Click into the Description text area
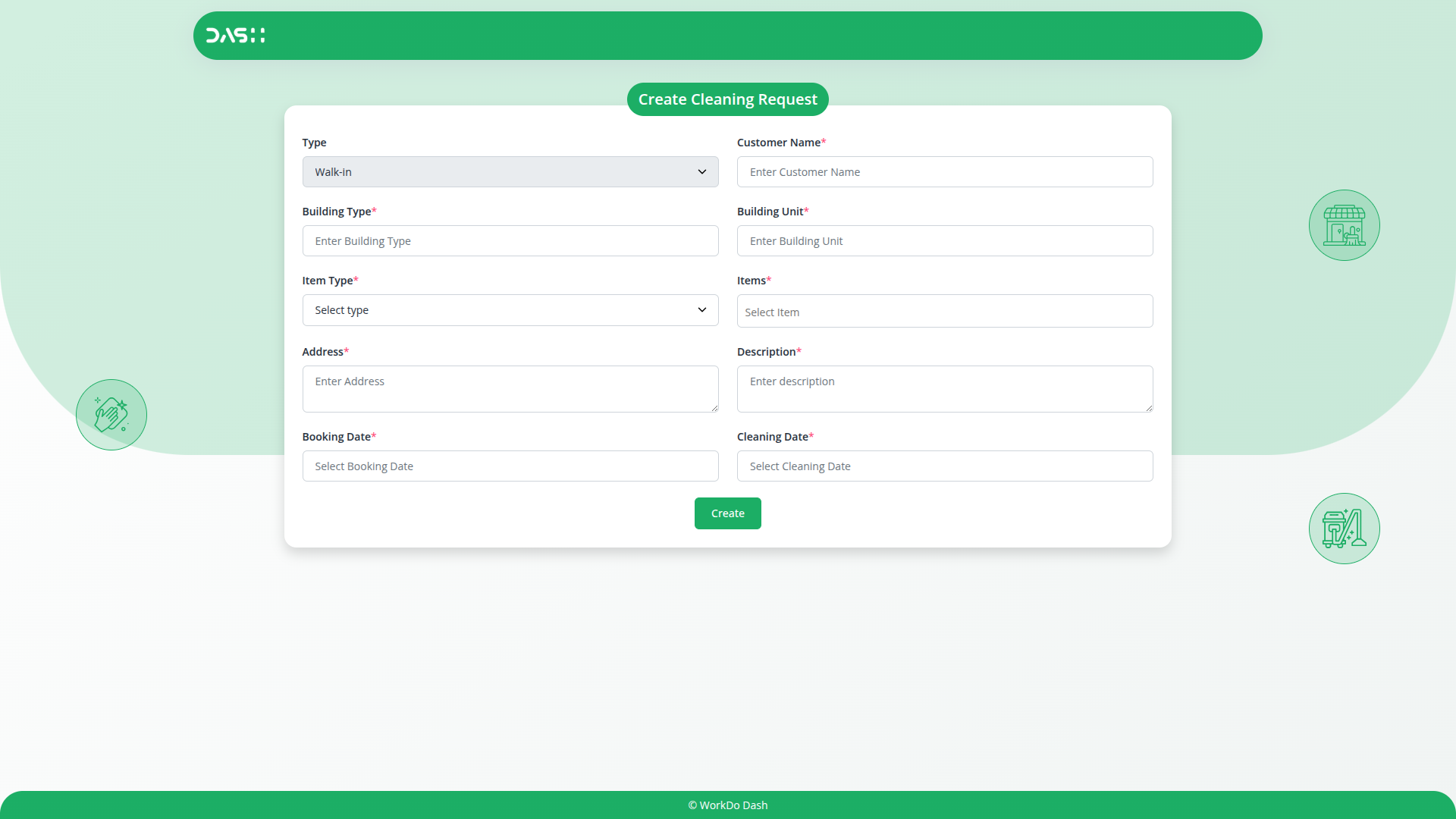This screenshot has width=1456, height=819. [x=945, y=389]
